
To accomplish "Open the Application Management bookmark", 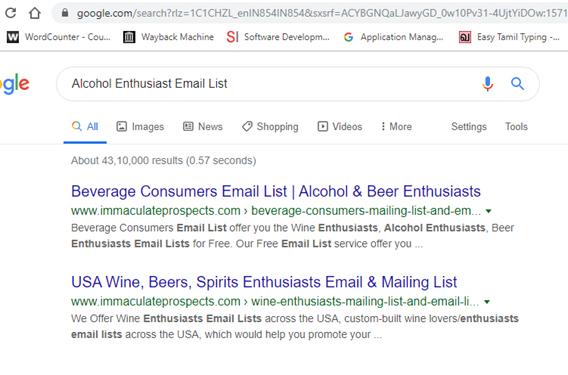I will tap(393, 37).
